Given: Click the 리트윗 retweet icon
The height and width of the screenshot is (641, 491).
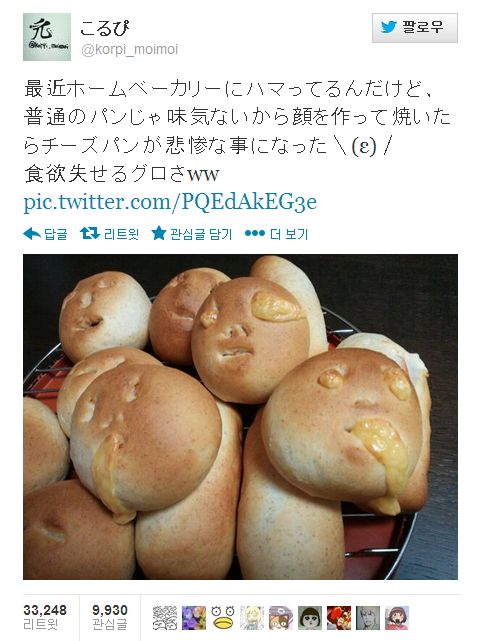Looking at the screenshot, I should point(90,234).
